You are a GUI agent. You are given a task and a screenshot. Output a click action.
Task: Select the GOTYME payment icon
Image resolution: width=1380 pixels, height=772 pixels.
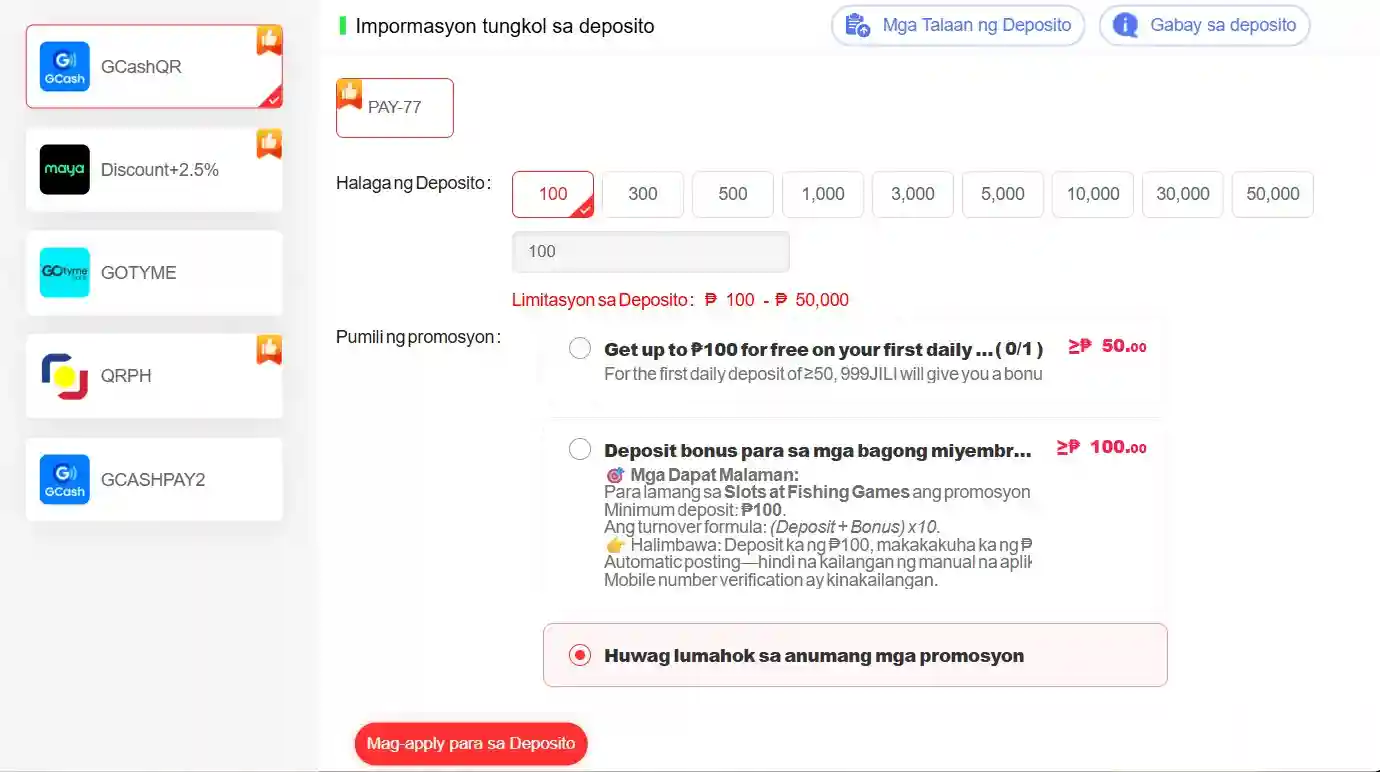[63, 272]
